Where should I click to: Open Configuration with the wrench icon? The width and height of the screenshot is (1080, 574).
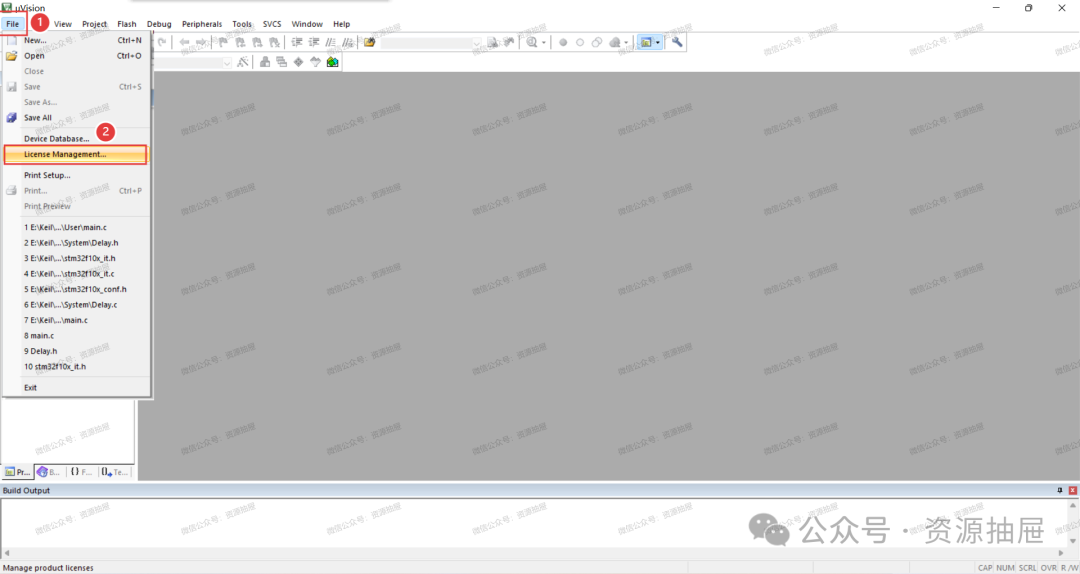[x=677, y=43]
